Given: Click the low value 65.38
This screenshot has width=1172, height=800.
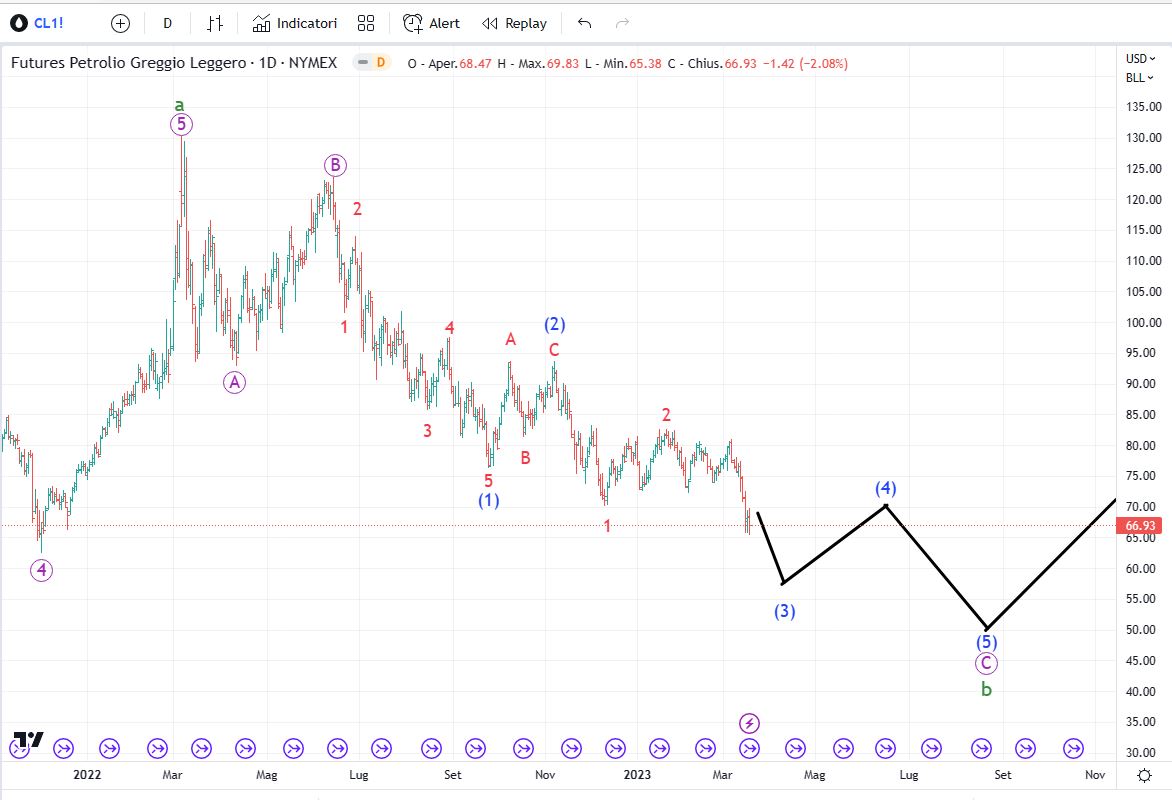Looking at the screenshot, I should pos(645,64).
